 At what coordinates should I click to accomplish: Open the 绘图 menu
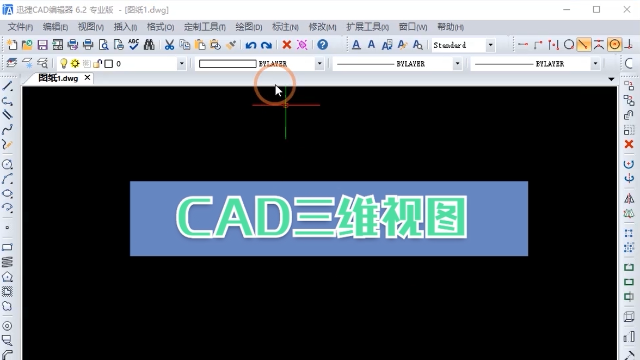coord(249,27)
